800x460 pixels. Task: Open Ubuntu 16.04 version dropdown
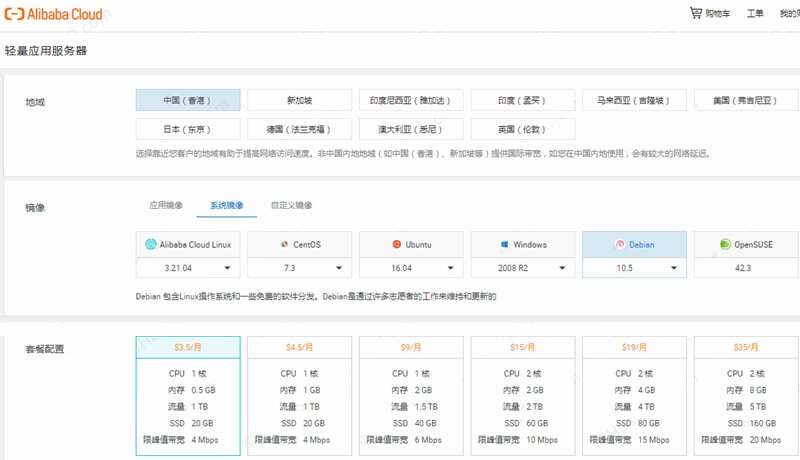point(411,268)
